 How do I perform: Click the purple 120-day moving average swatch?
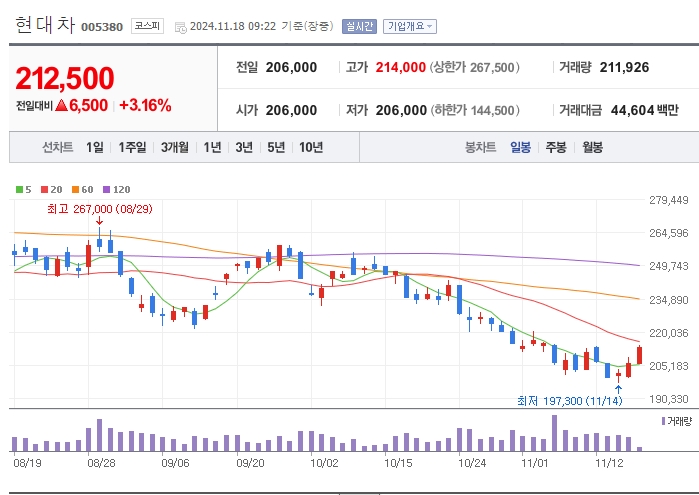(107, 190)
